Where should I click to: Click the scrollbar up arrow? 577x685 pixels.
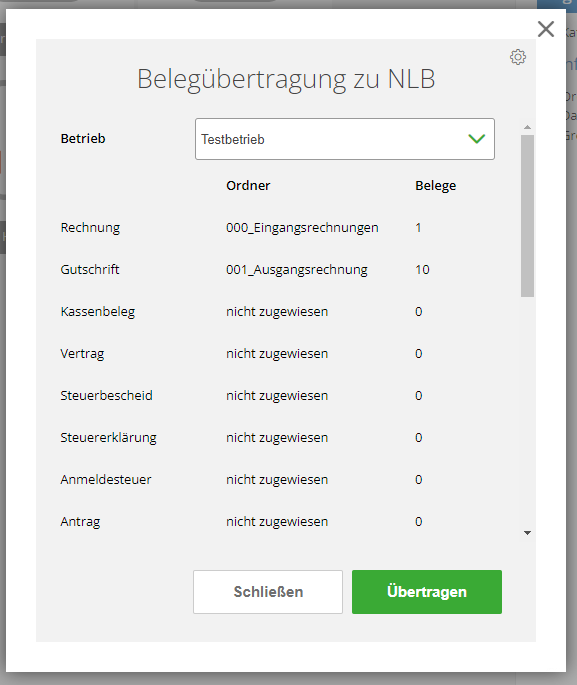(x=527, y=127)
